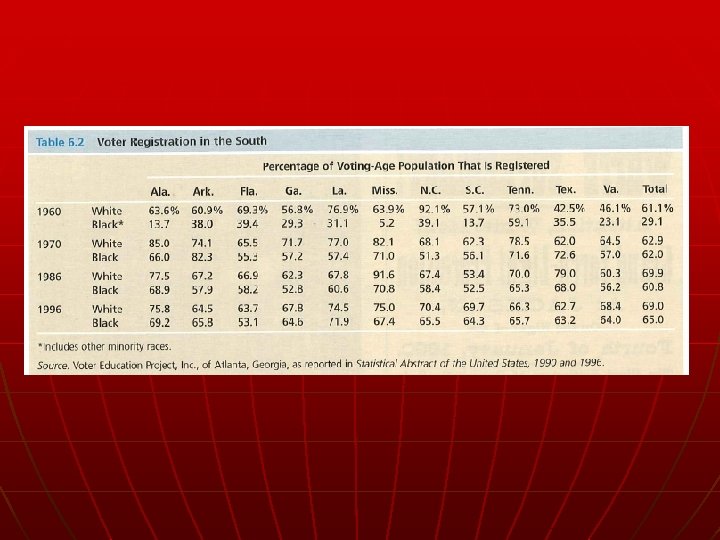Screen dimensions: 720x540
Task: Click Mississippi 1960 Black value '5.2'
Action: (x=387, y=223)
